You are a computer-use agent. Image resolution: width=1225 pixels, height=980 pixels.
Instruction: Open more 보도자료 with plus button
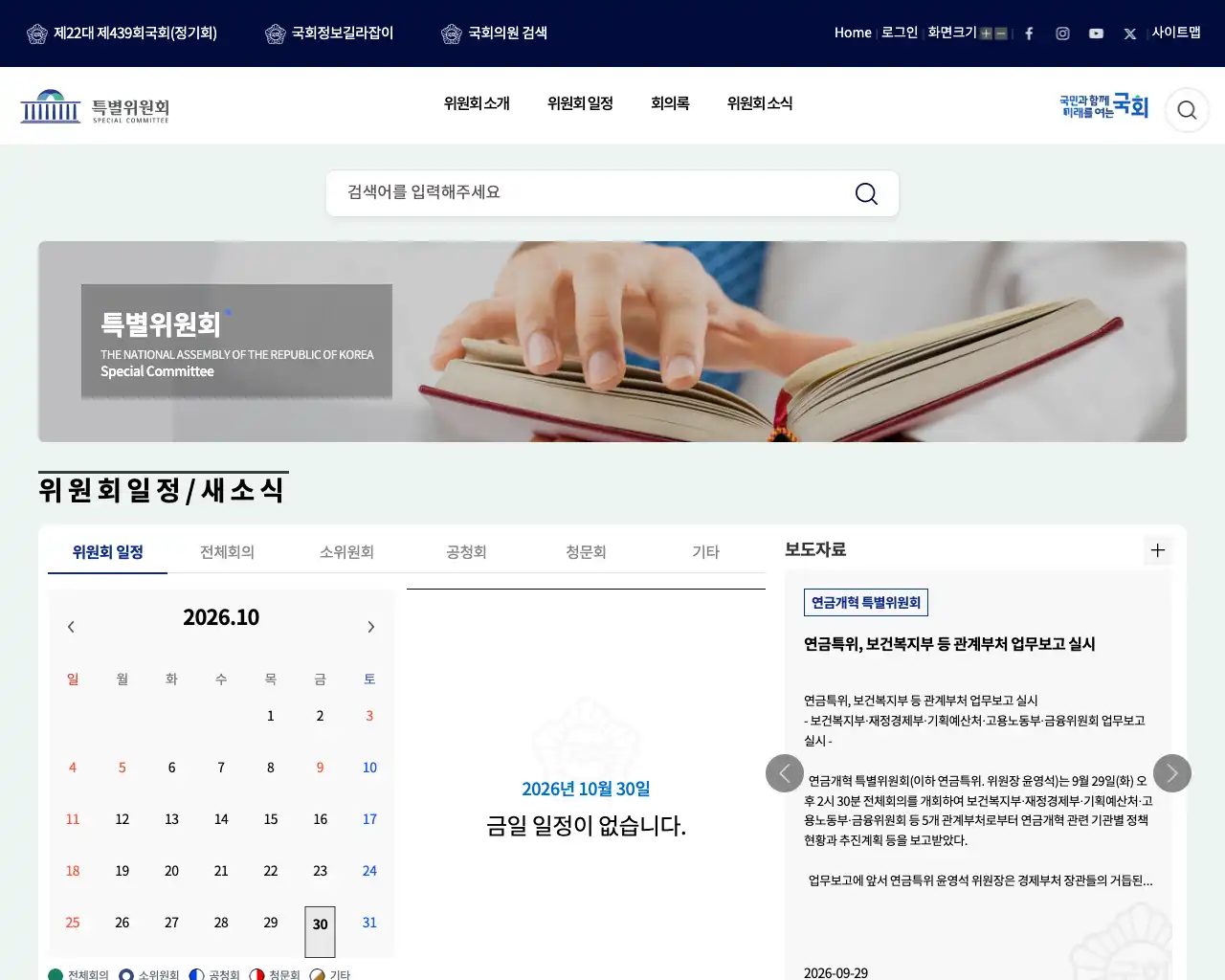coord(1158,550)
